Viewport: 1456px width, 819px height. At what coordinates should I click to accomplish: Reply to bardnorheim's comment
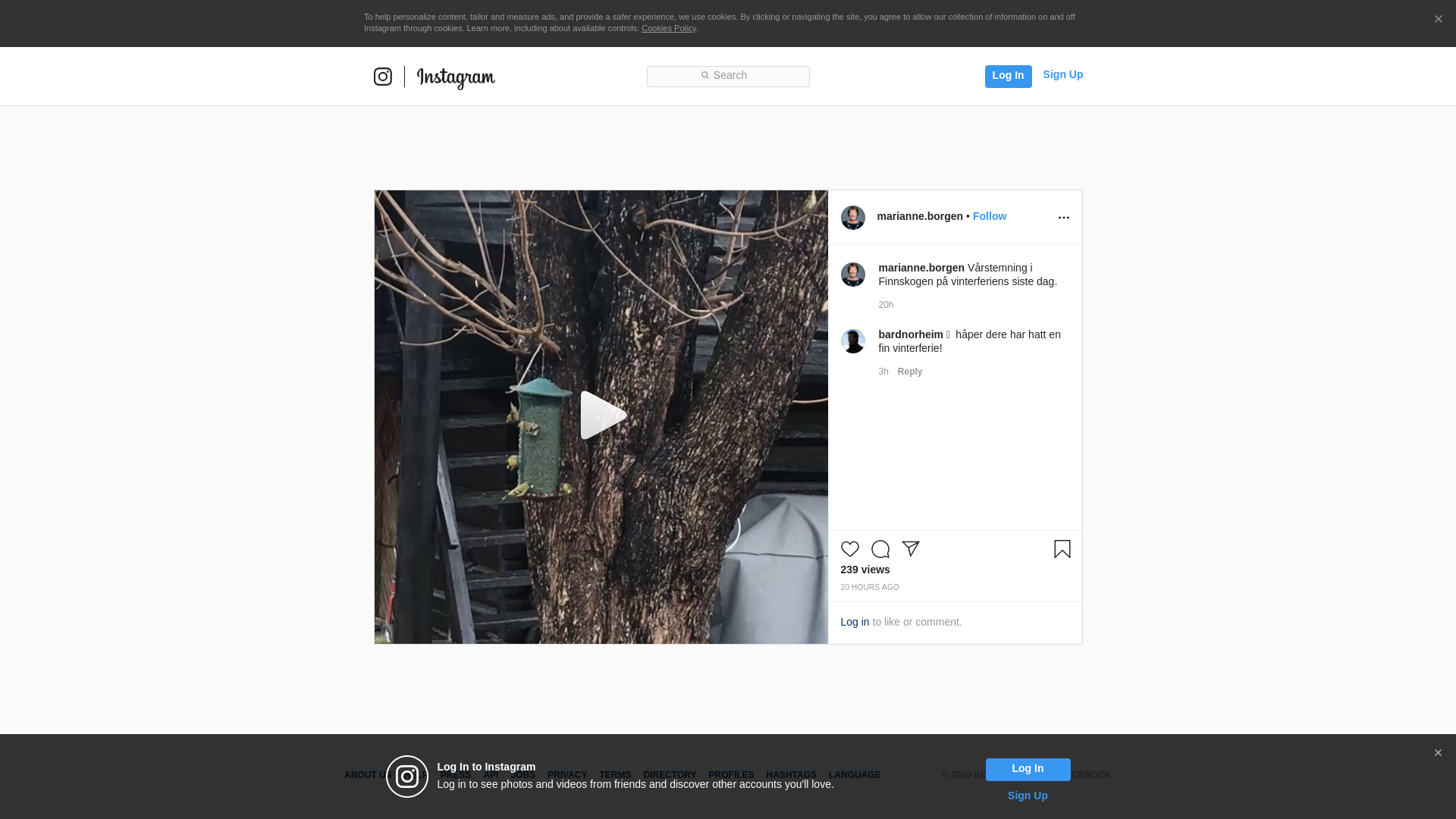point(910,372)
